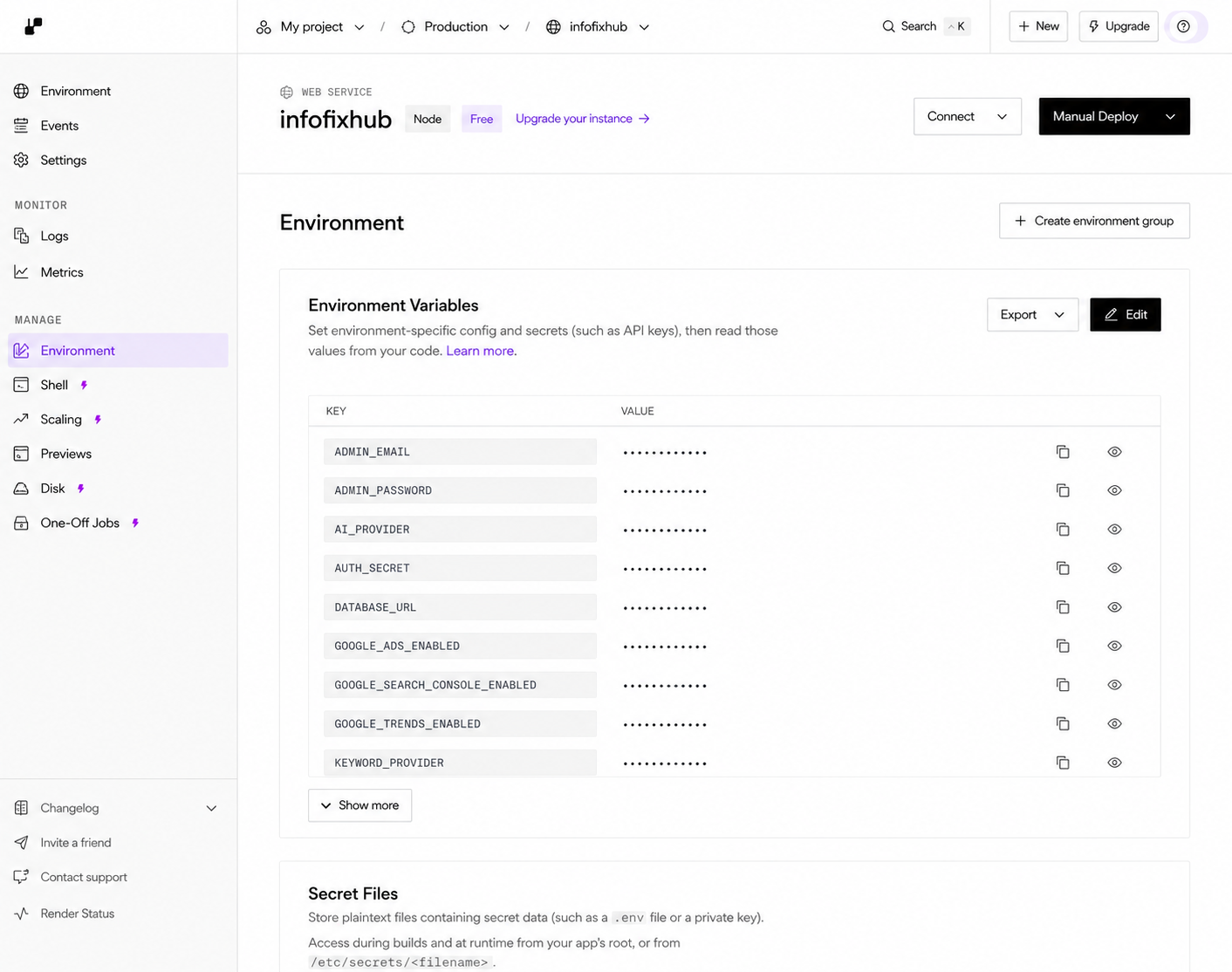Screen dimensions: 1232x972
Task: Reveal the ADMIN_PASSWORD value
Action: coord(1114,490)
